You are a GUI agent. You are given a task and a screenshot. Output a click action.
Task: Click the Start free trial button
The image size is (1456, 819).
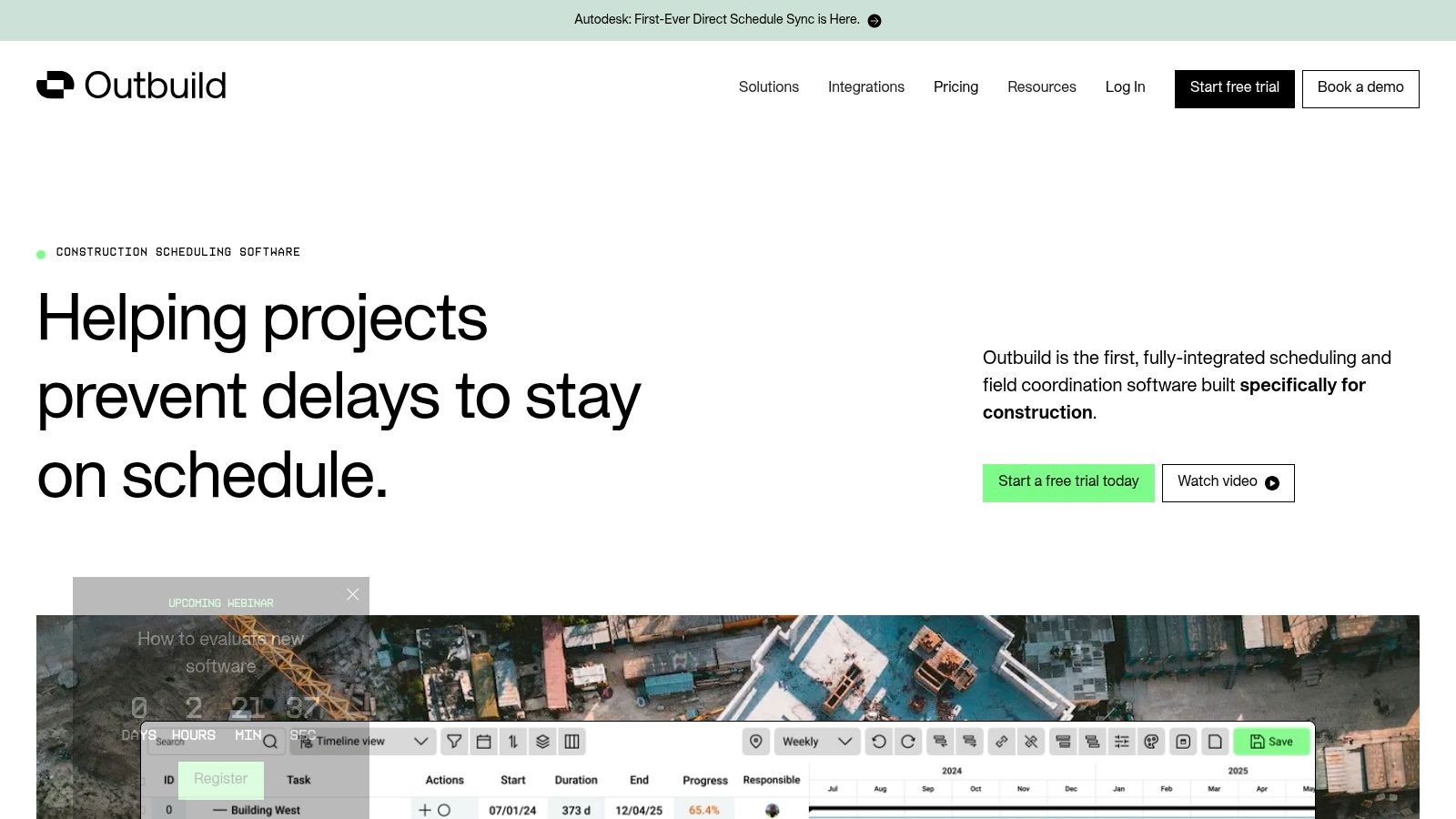pyautogui.click(x=1235, y=89)
